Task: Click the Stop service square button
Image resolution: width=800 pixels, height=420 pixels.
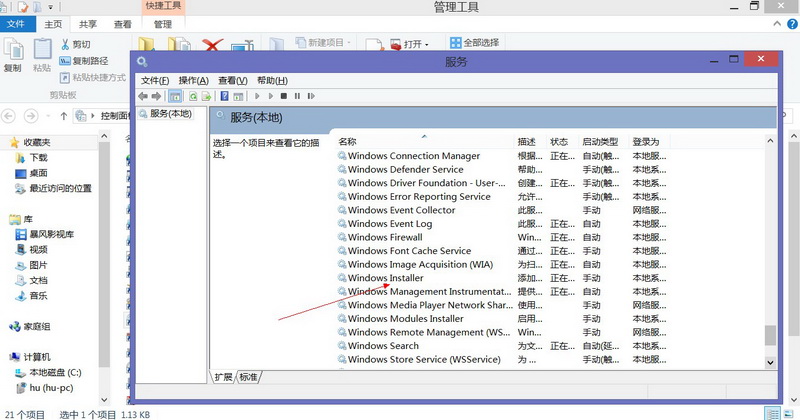Action: (284, 96)
